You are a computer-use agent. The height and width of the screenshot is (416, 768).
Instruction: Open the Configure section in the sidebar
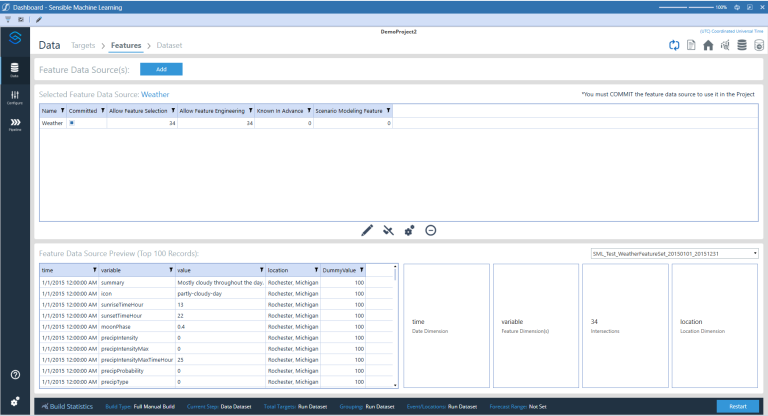pyautogui.click(x=15, y=97)
